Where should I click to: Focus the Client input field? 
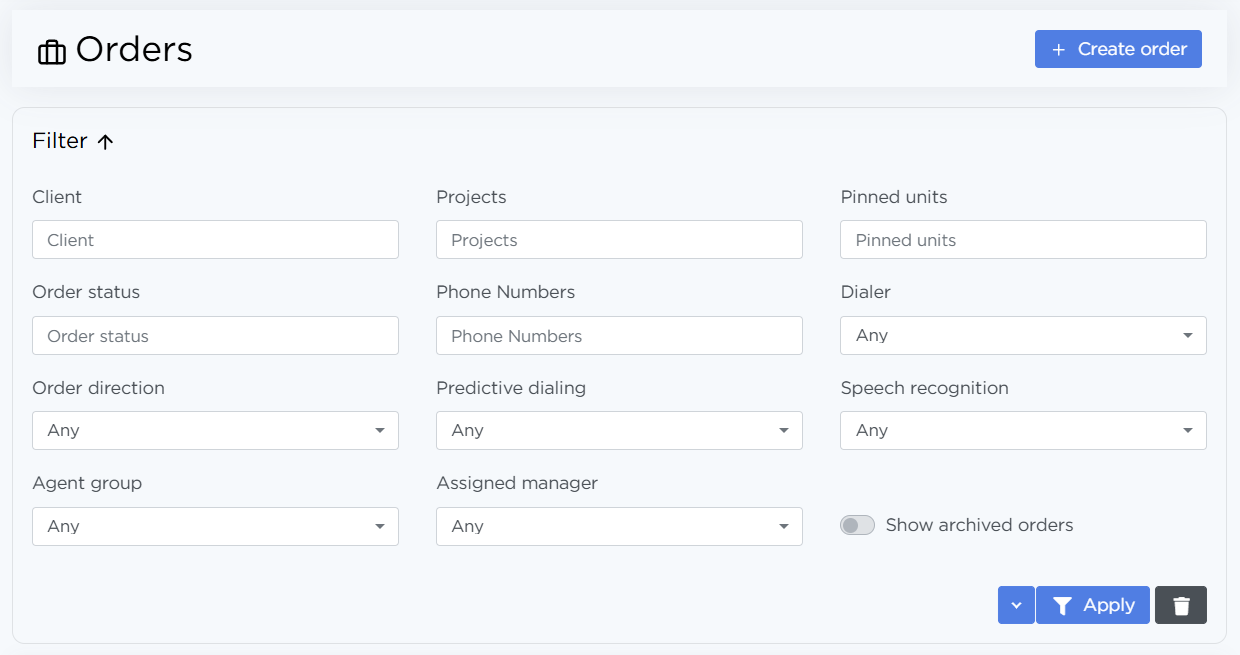(215, 240)
